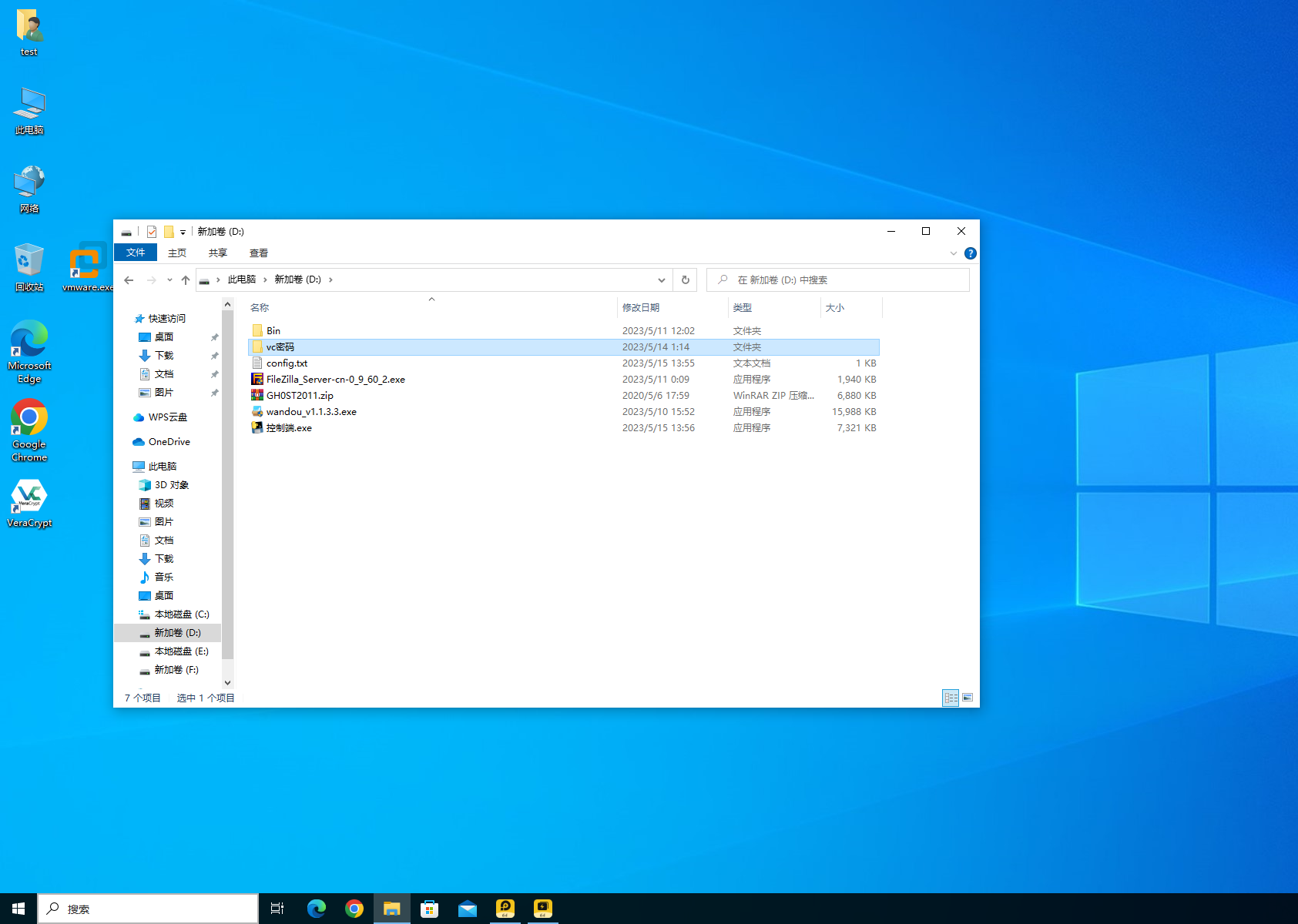Switch to large icons view layout
Viewport: 1298px width, 924px height.
click(x=968, y=698)
